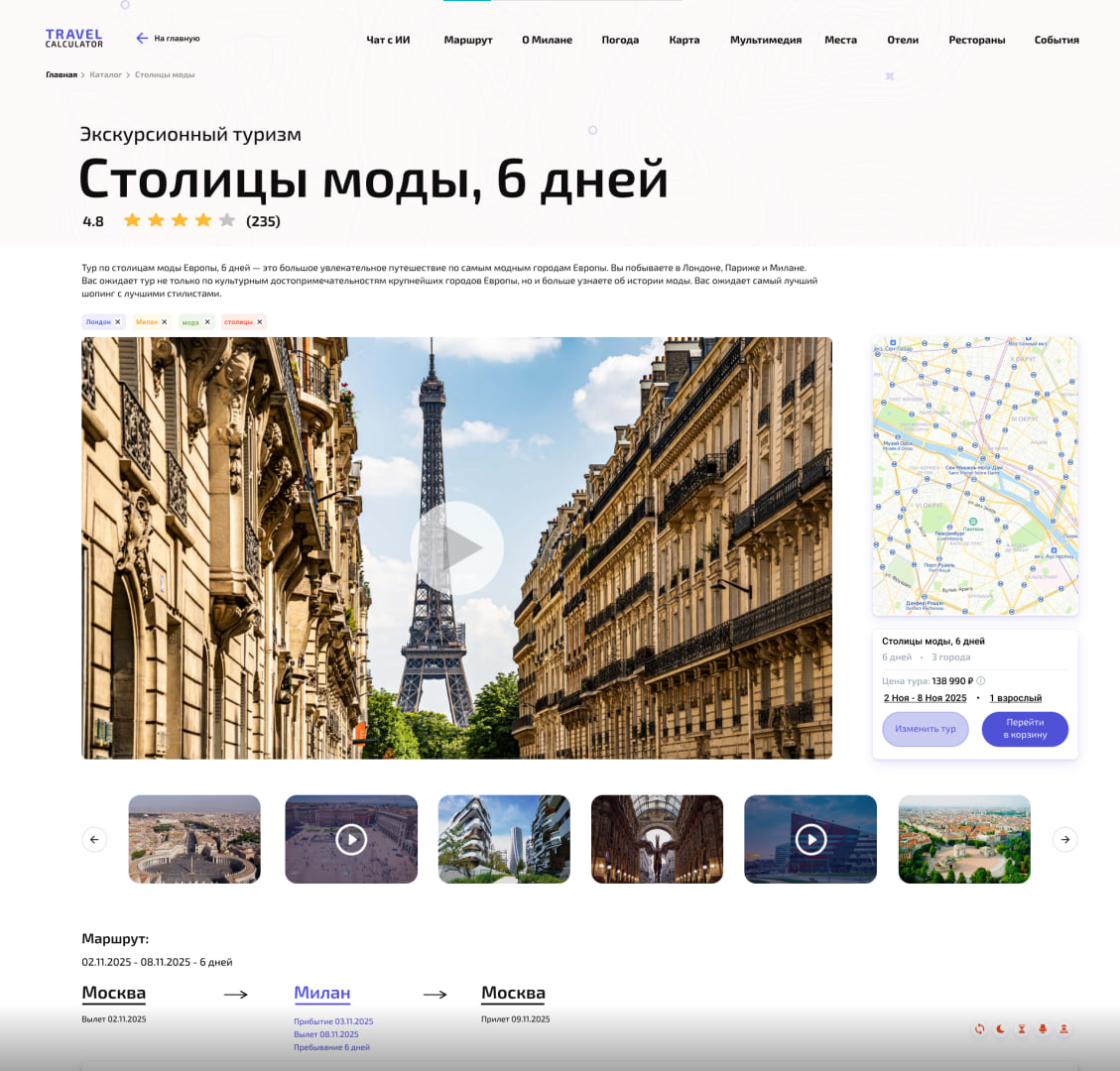Open the Рестораны menu item
Screen dimensions: 1120x1071
point(976,40)
